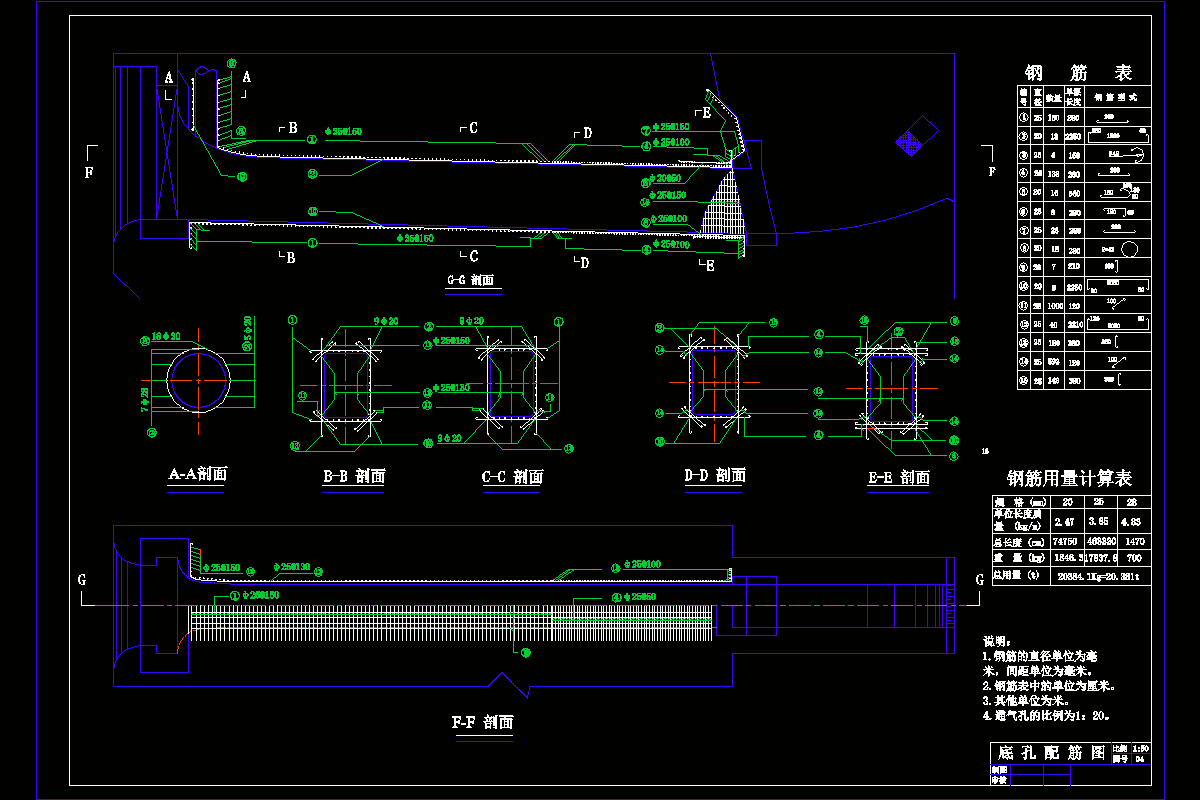Select the 底孔配筋图 drawing title
1200x800 pixels.
(1052, 752)
